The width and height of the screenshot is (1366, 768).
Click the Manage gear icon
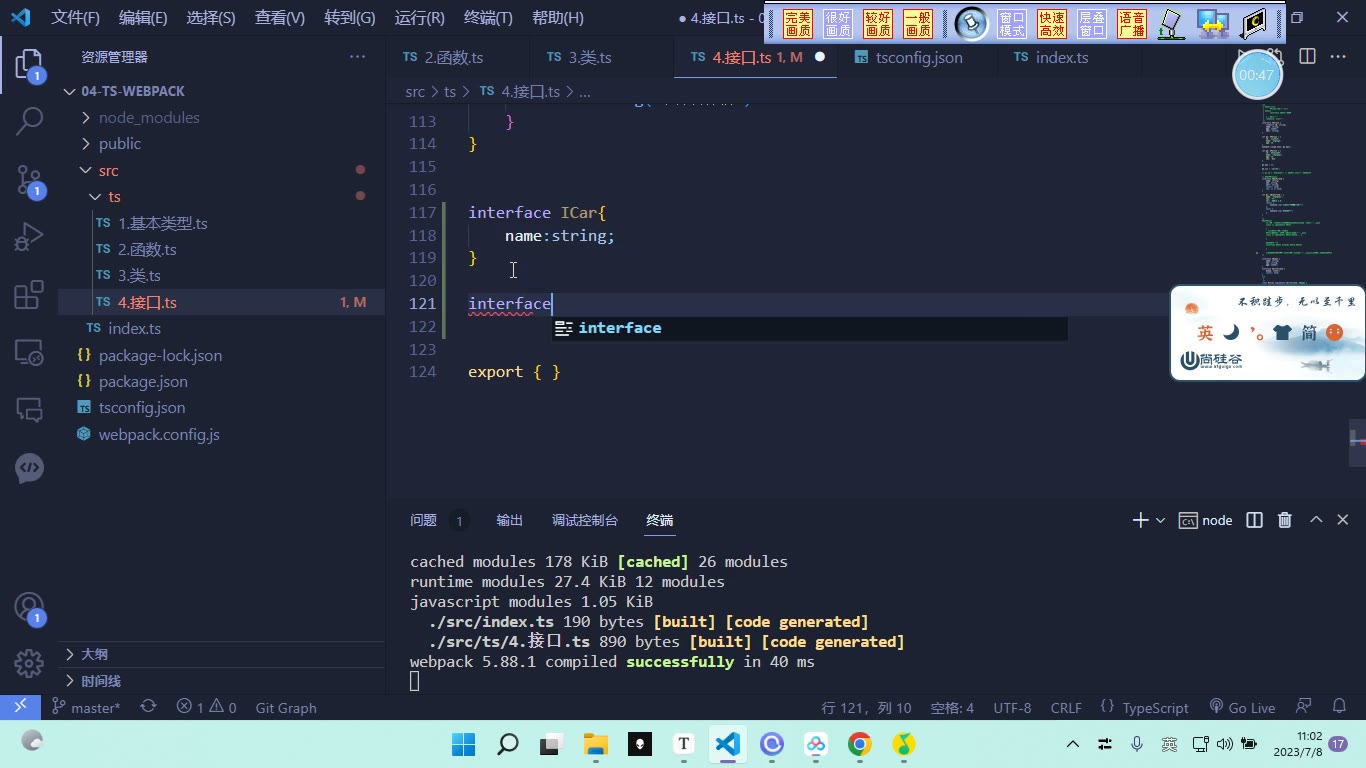(30, 663)
